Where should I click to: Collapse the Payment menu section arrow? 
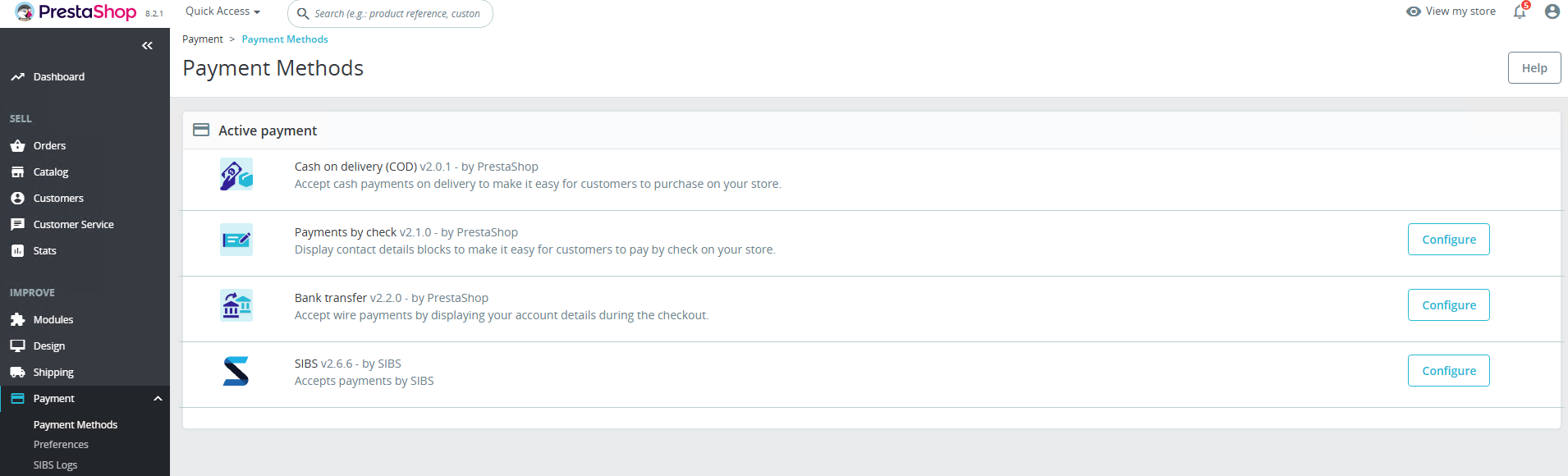158,399
